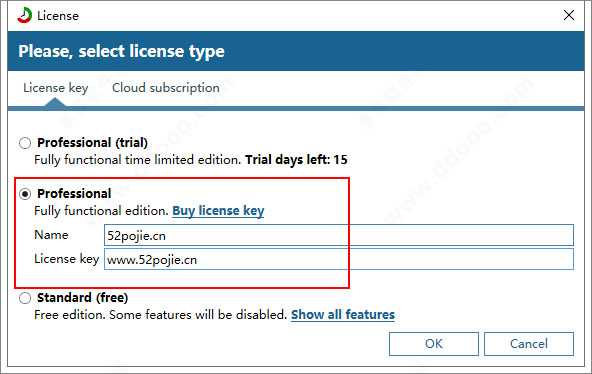
Task: Click the app logo icon in title bar
Action: pos(25,15)
